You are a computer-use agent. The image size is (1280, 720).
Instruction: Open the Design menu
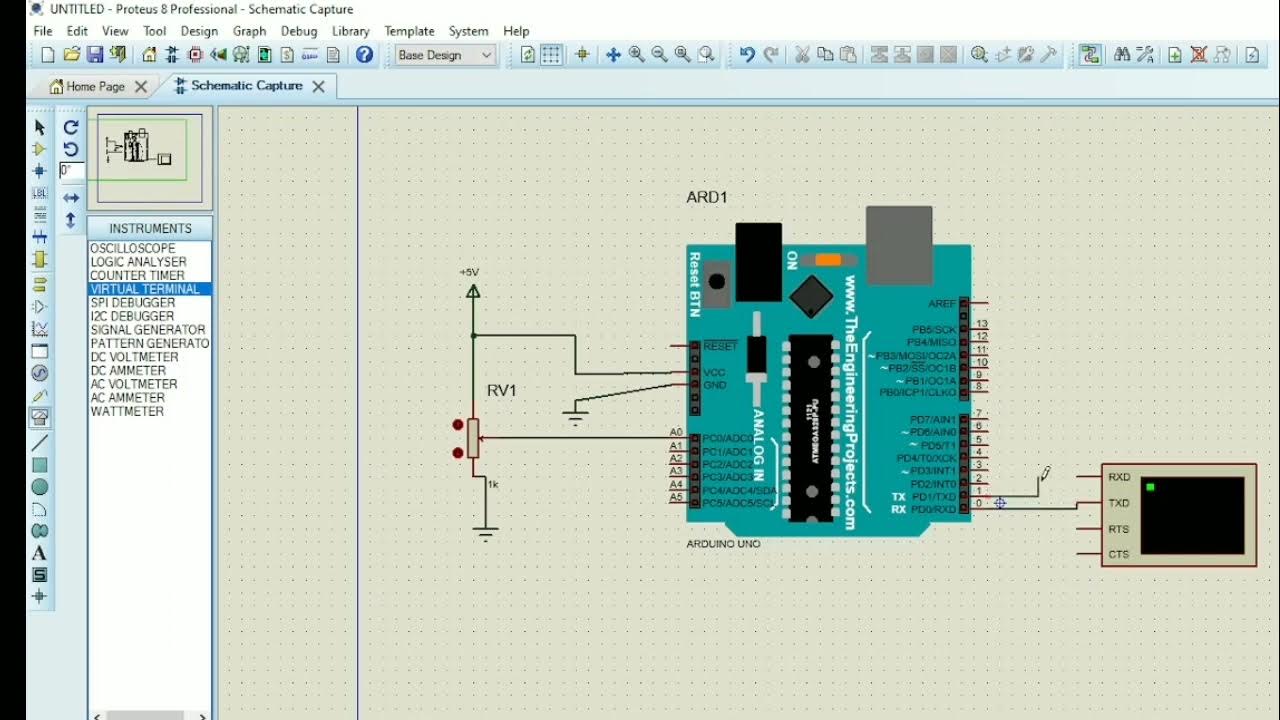tap(199, 31)
